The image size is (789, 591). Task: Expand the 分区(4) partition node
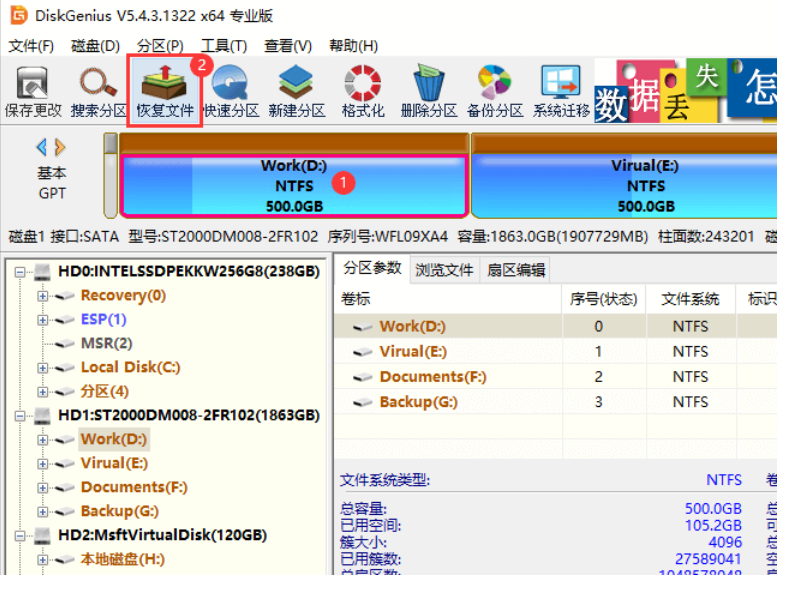(43, 392)
